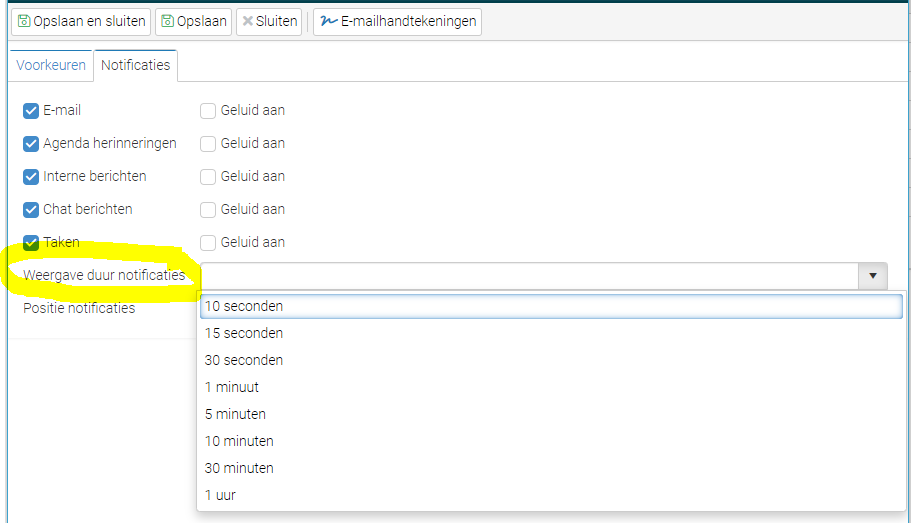Enable Geluid aan for Taken
The height and width of the screenshot is (523, 911).
click(x=208, y=243)
